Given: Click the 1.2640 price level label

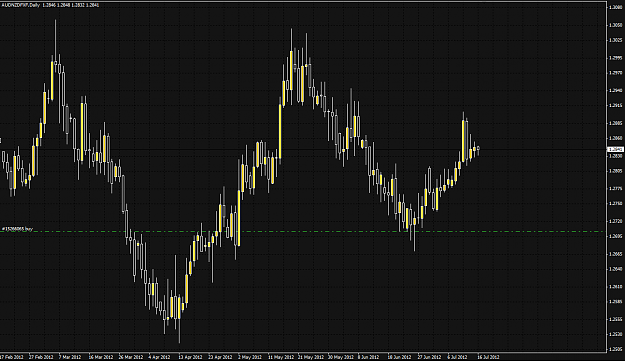Looking at the screenshot, I should (x=616, y=269).
